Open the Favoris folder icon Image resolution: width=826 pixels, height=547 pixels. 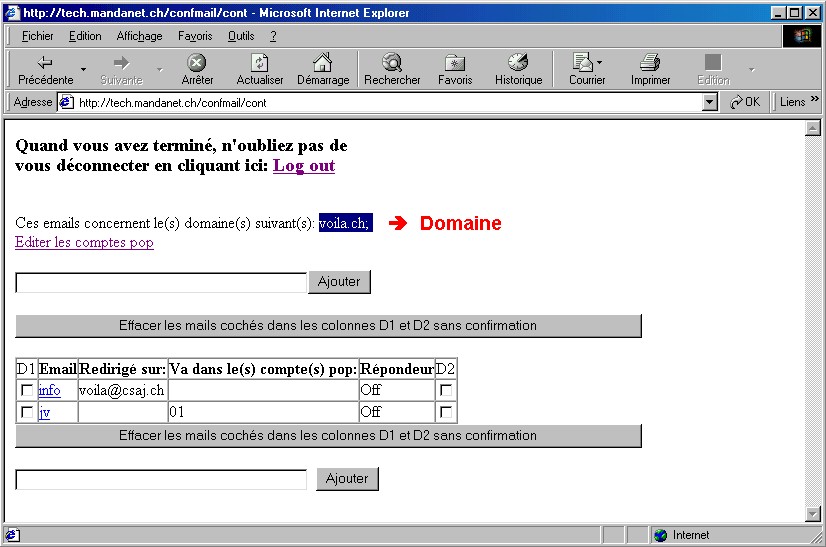point(454,63)
